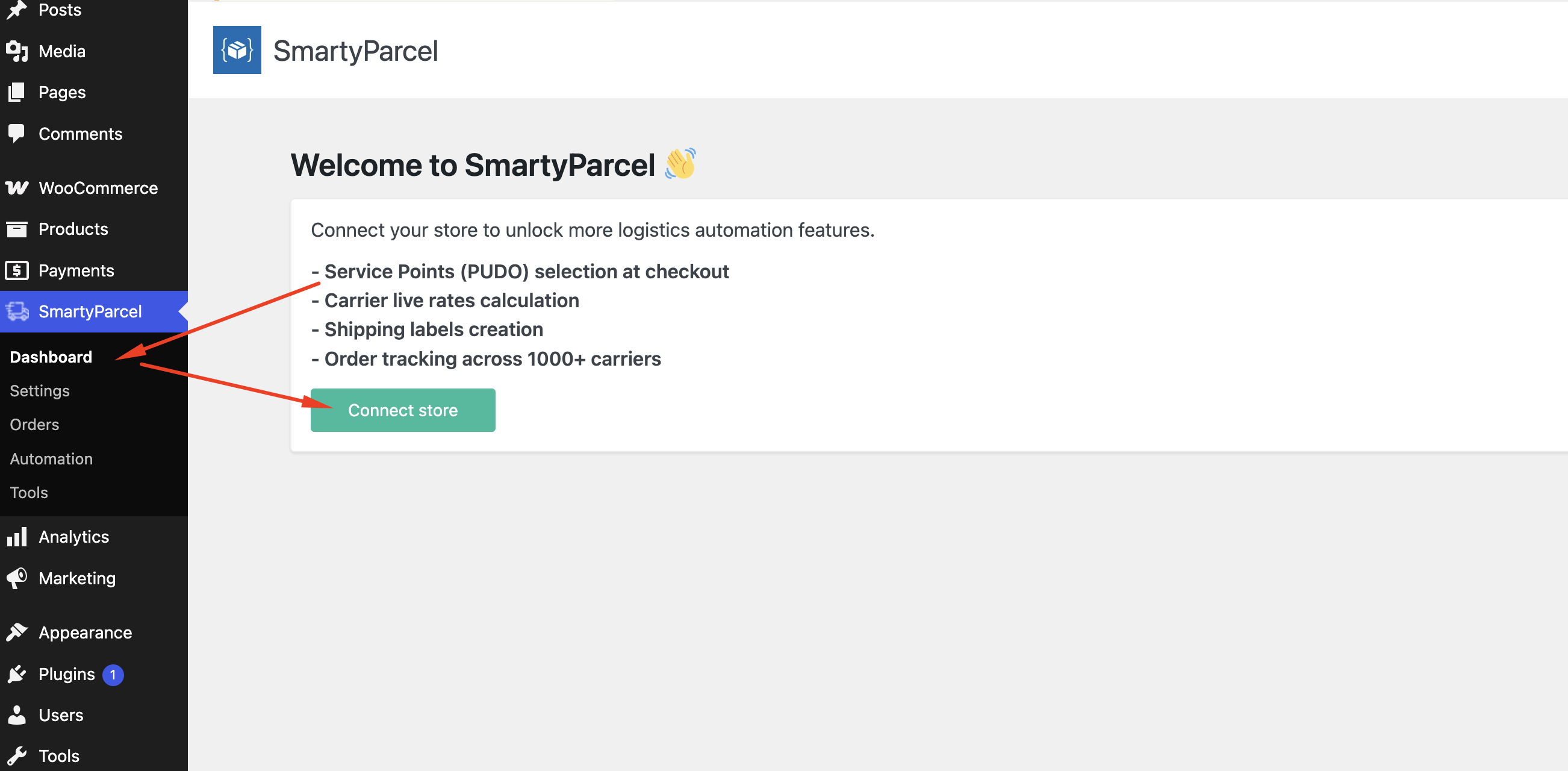Click the Payments dollar icon

coord(16,270)
